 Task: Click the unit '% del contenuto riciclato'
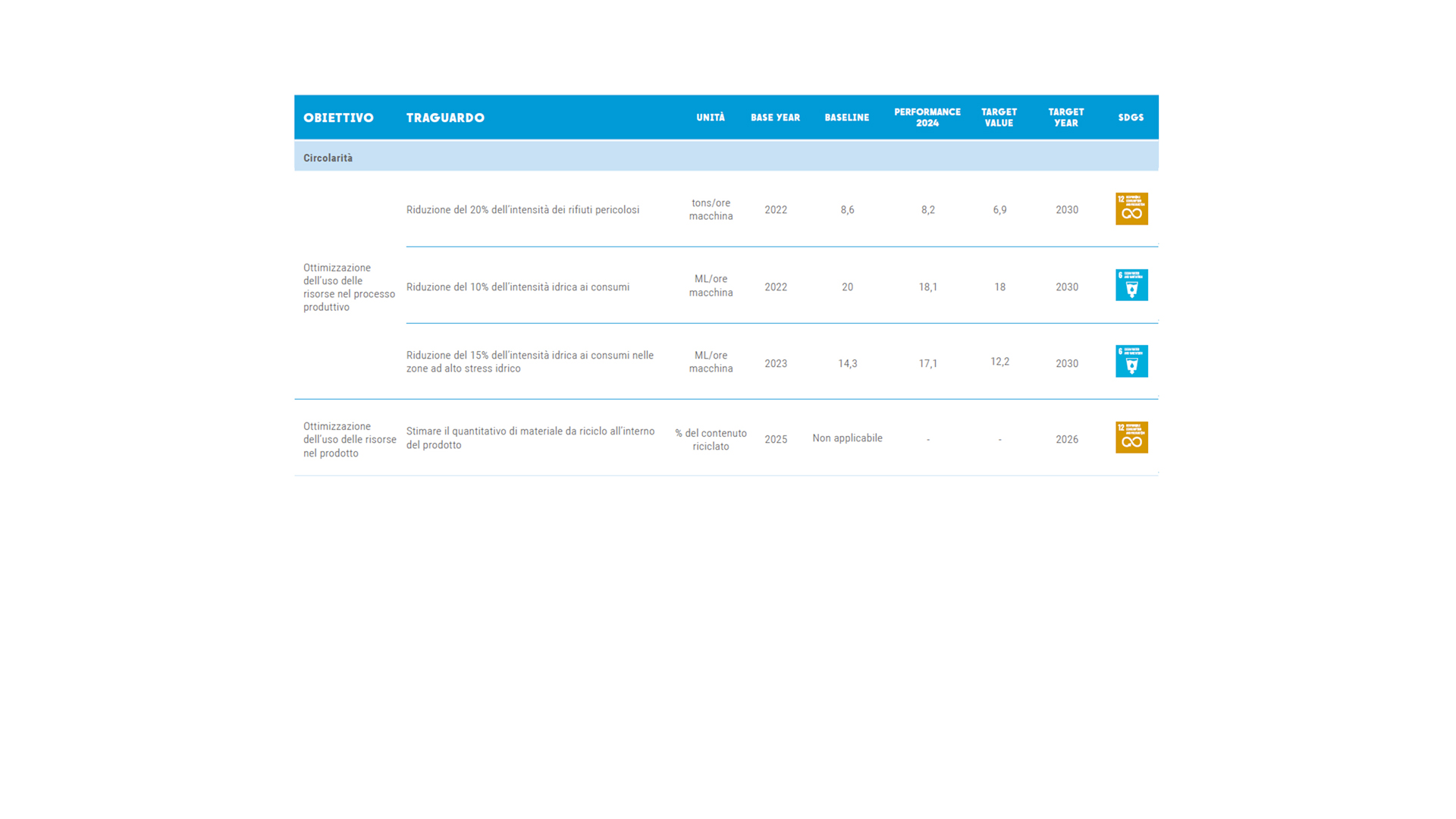[711, 440]
